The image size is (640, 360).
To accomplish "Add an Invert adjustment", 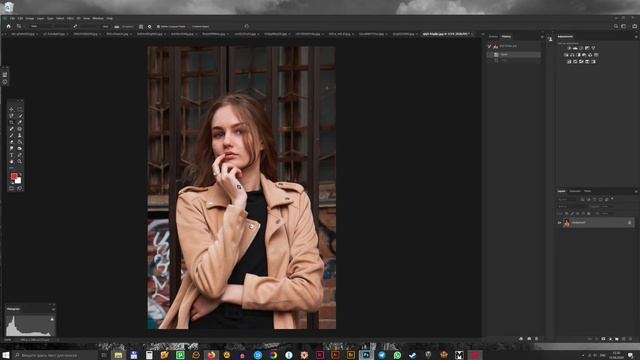I will pyautogui.click(x=569, y=62).
